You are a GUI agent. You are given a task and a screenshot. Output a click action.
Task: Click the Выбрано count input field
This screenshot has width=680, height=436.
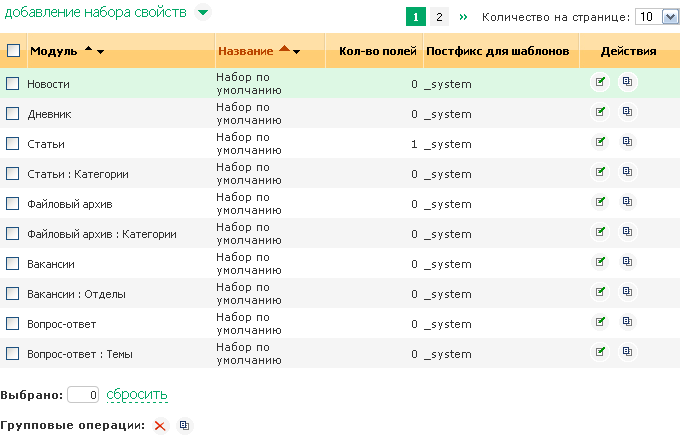point(84,395)
